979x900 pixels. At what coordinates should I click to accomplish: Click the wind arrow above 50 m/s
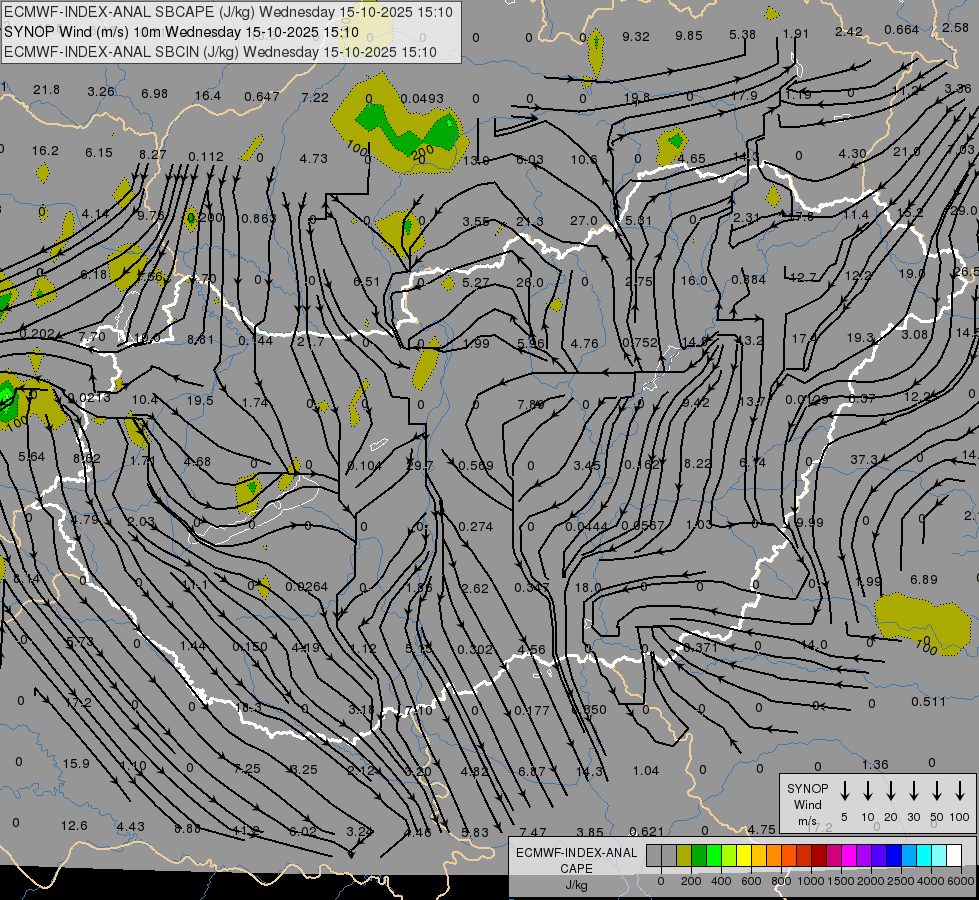point(937,791)
